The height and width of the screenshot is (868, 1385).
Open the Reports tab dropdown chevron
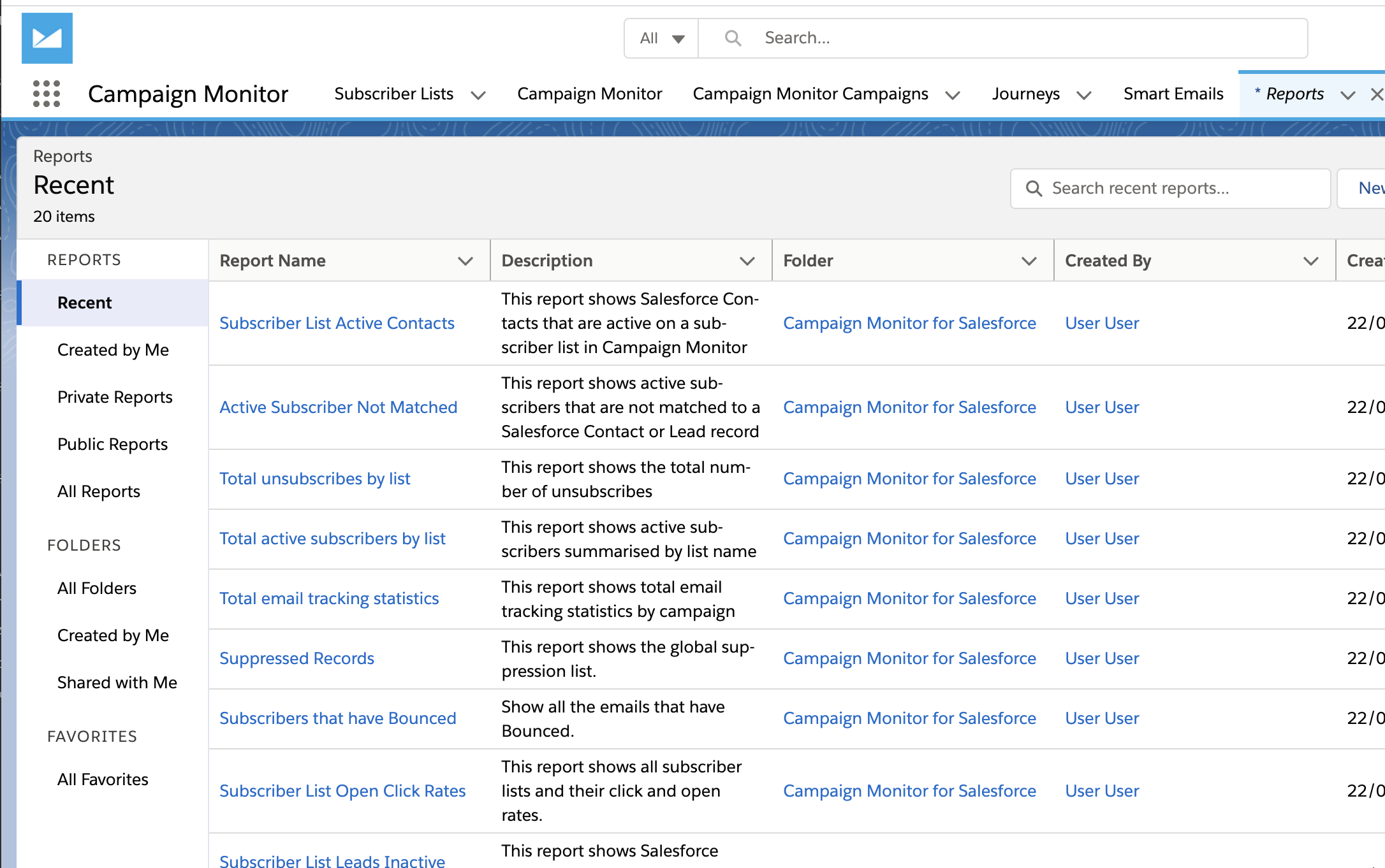[1347, 95]
